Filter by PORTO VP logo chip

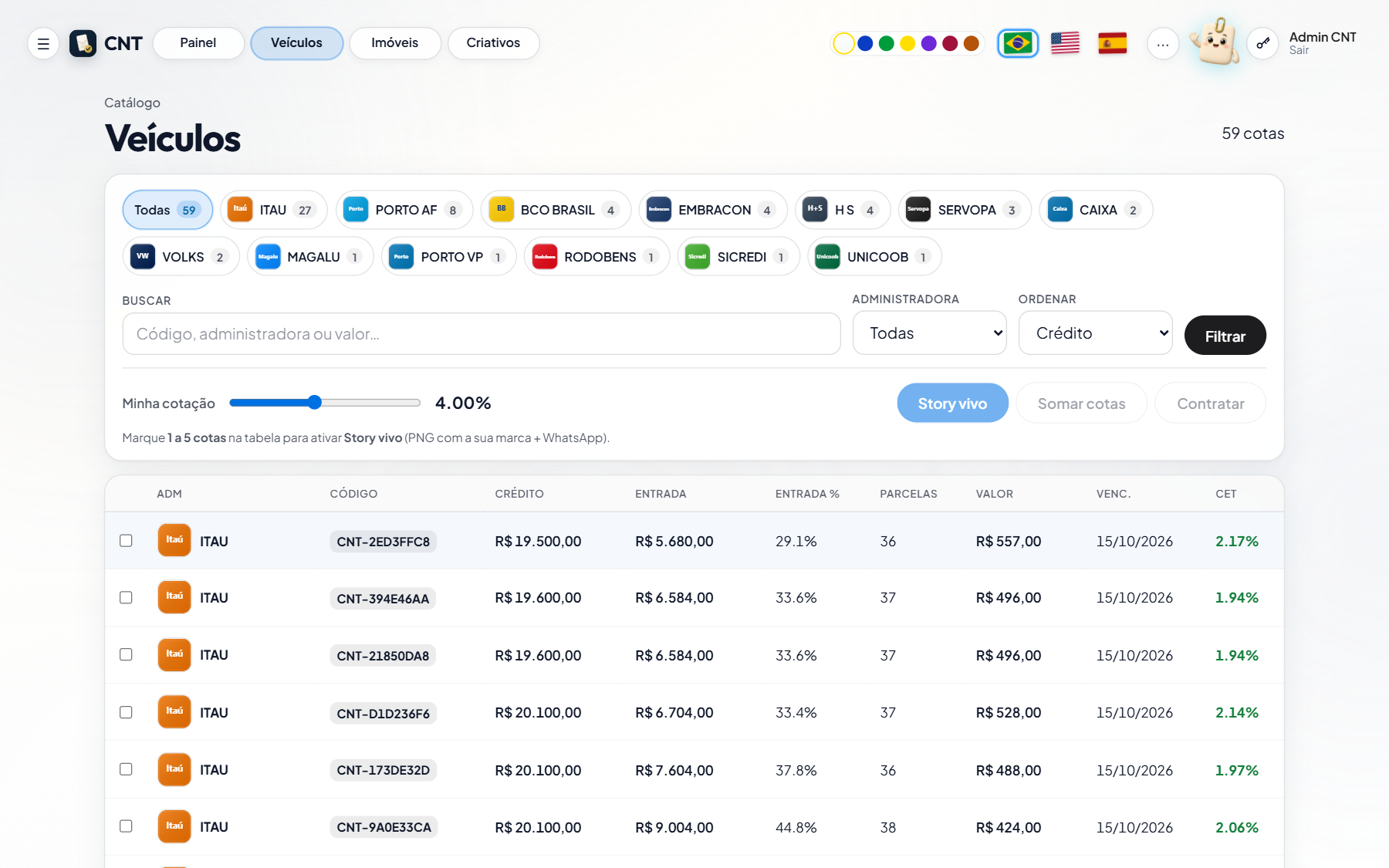(448, 257)
